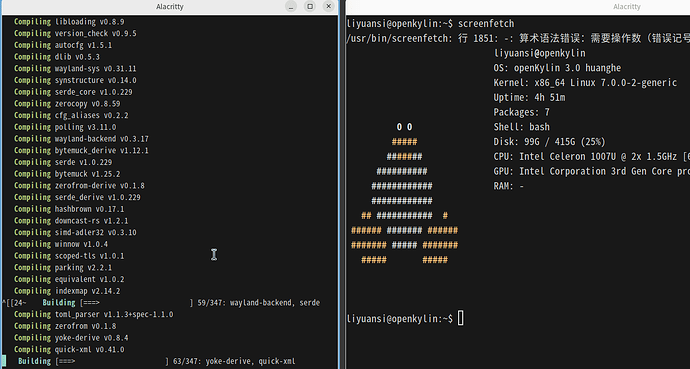Click the 'zerofrom-derive v0.1.8' line

79,186
